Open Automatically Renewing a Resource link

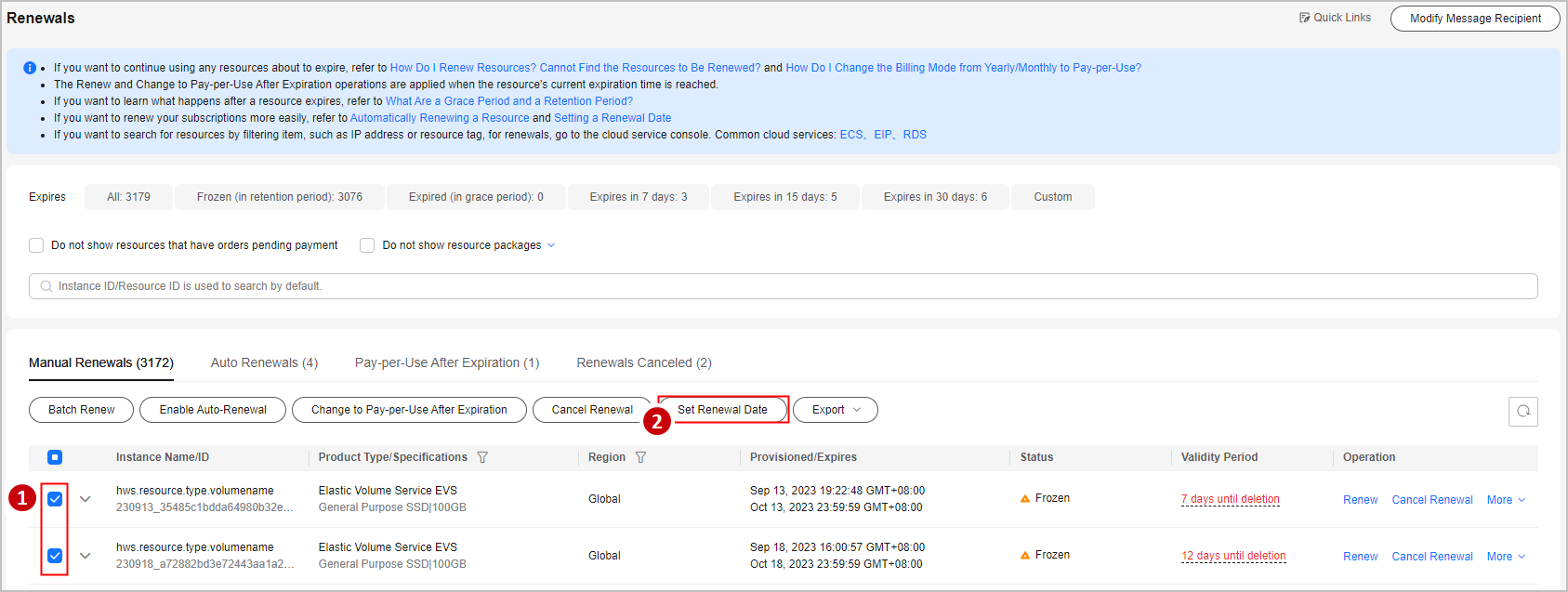tap(440, 118)
